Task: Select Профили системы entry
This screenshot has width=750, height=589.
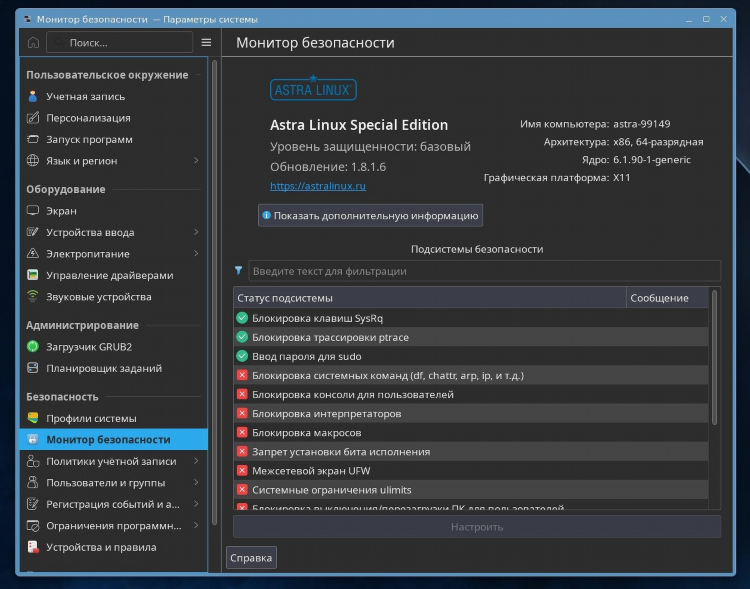Action: click(x=114, y=418)
